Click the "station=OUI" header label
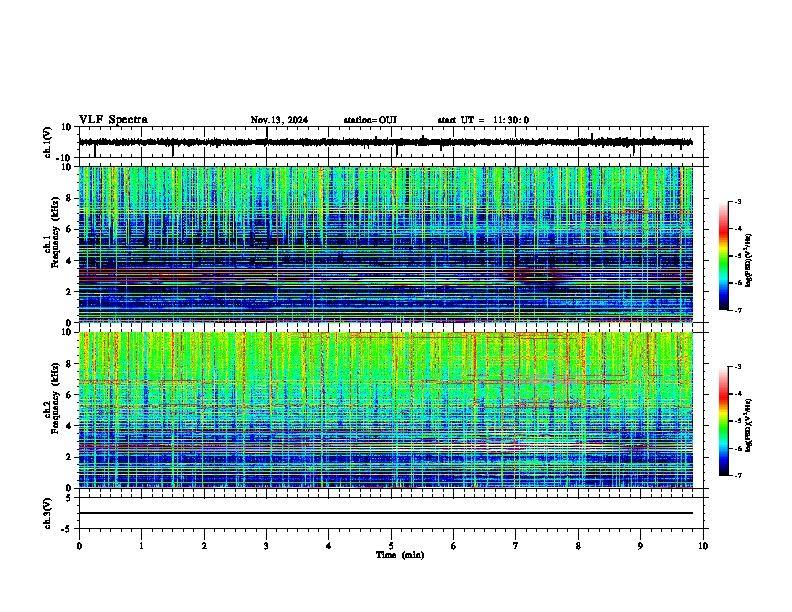This screenshot has width=792, height=612. (x=370, y=120)
